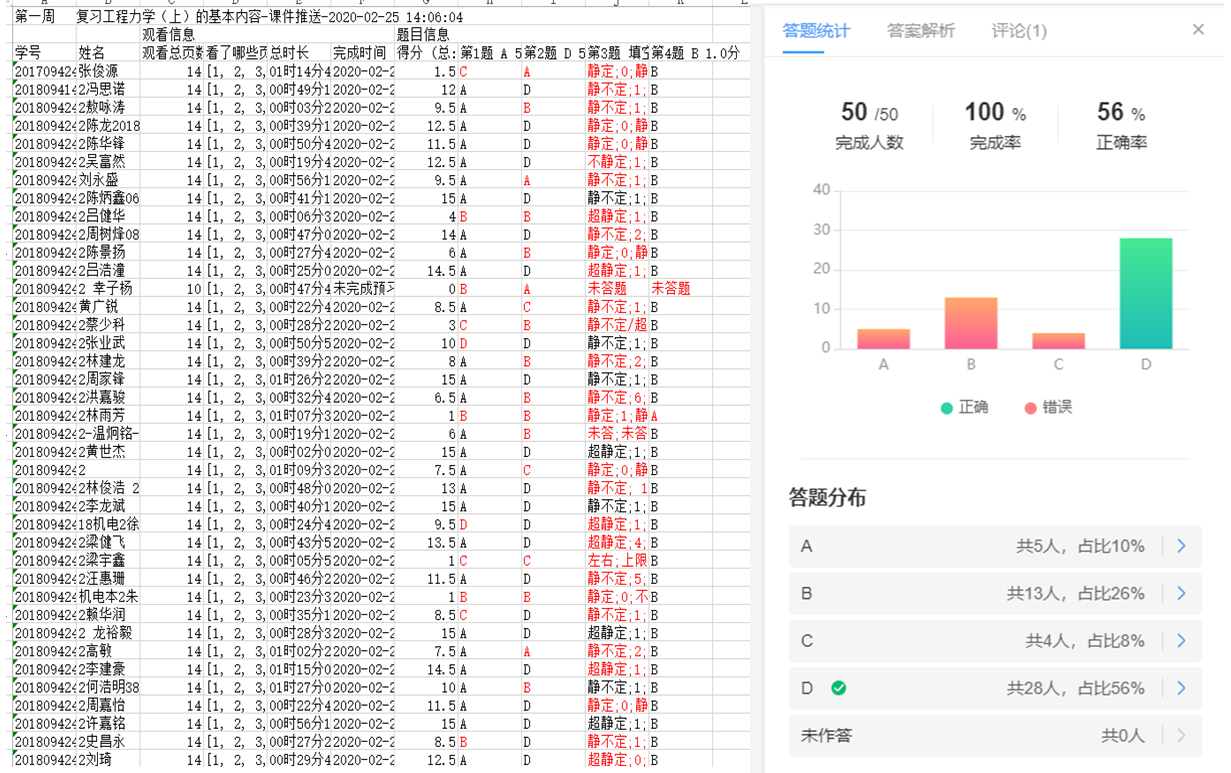This screenshot has height=773, width=1231.
Task: Click the green D bar in chart
Action: 1145,293
